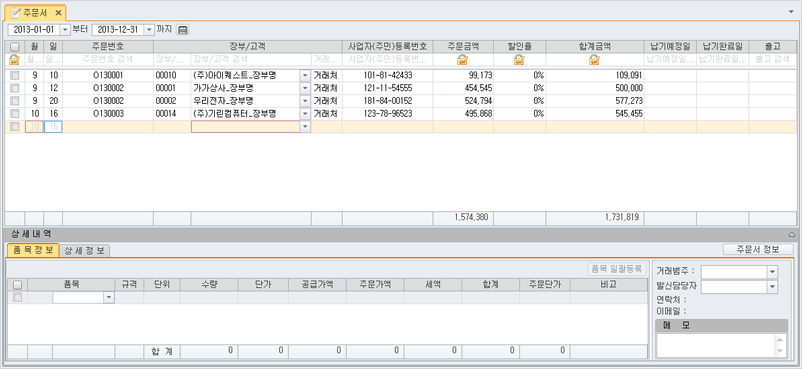Open the start date 2013-01-01 dropdown
802x369 pixels.
click(64, 30)
